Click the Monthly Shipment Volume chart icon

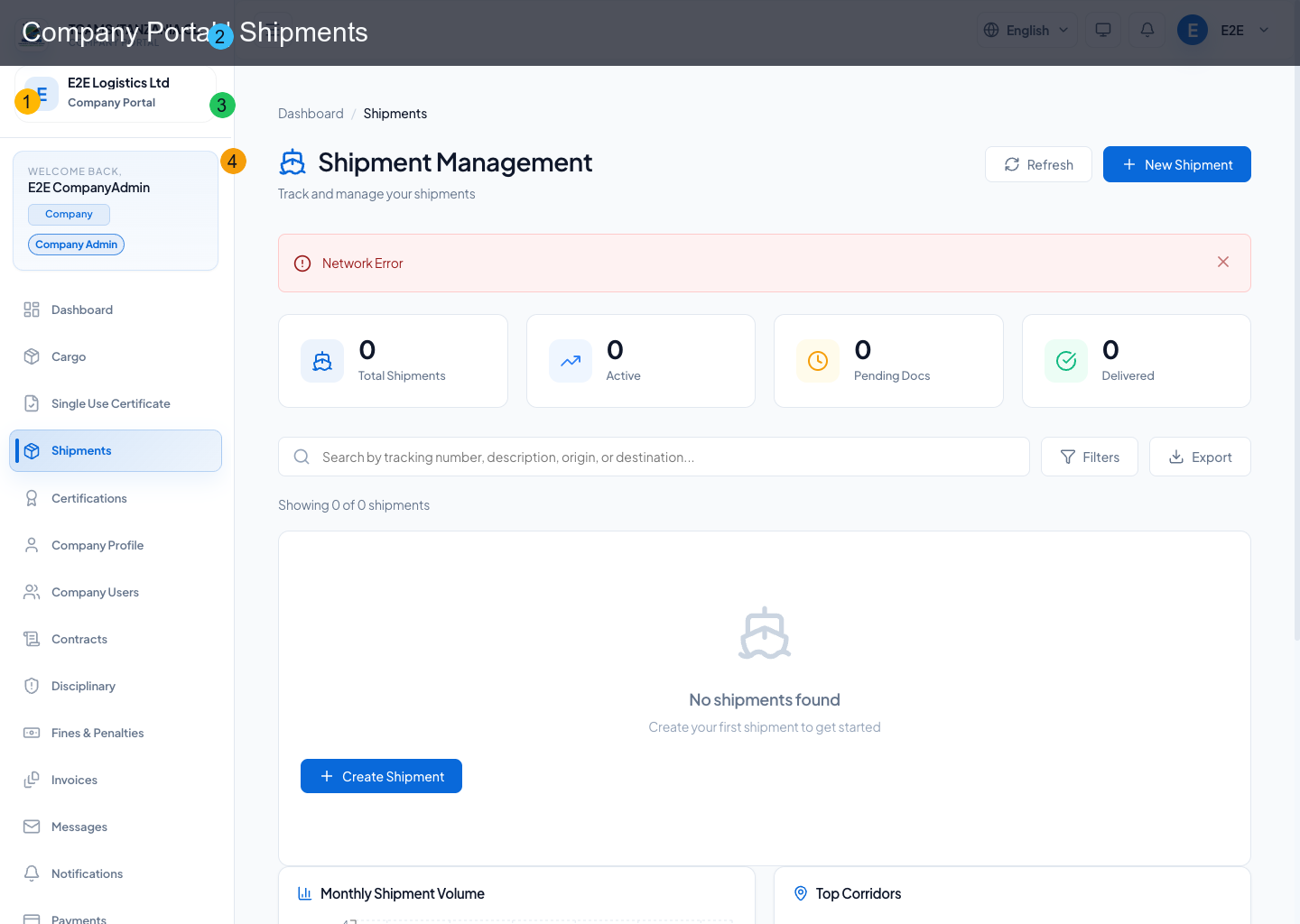(x=305, y=893)
